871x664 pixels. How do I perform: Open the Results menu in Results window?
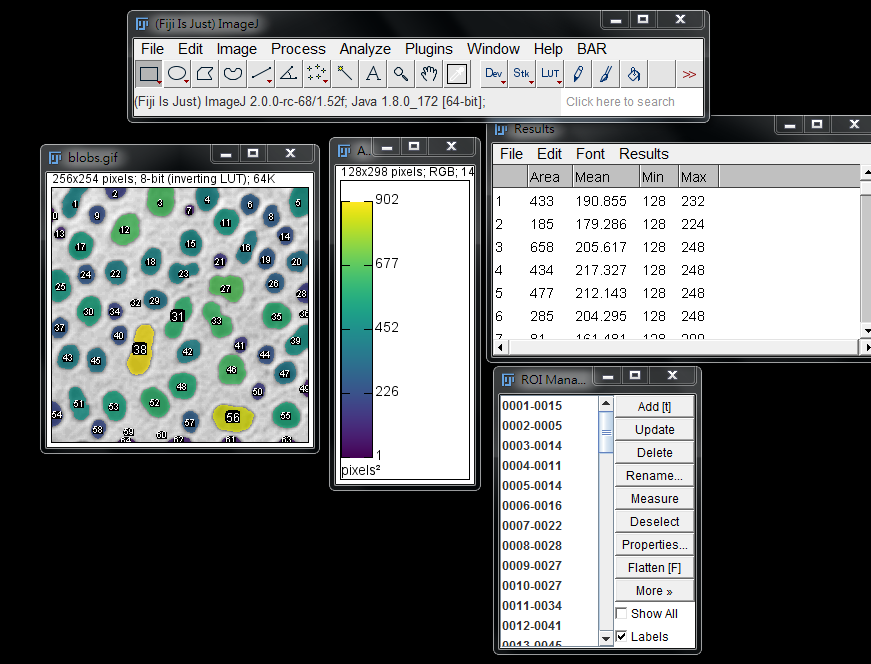click(643, 154)
